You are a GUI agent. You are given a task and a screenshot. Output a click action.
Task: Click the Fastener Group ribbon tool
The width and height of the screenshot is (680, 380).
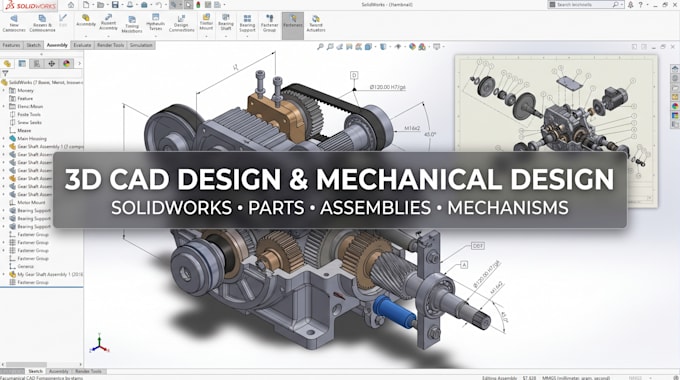[269, 23]
